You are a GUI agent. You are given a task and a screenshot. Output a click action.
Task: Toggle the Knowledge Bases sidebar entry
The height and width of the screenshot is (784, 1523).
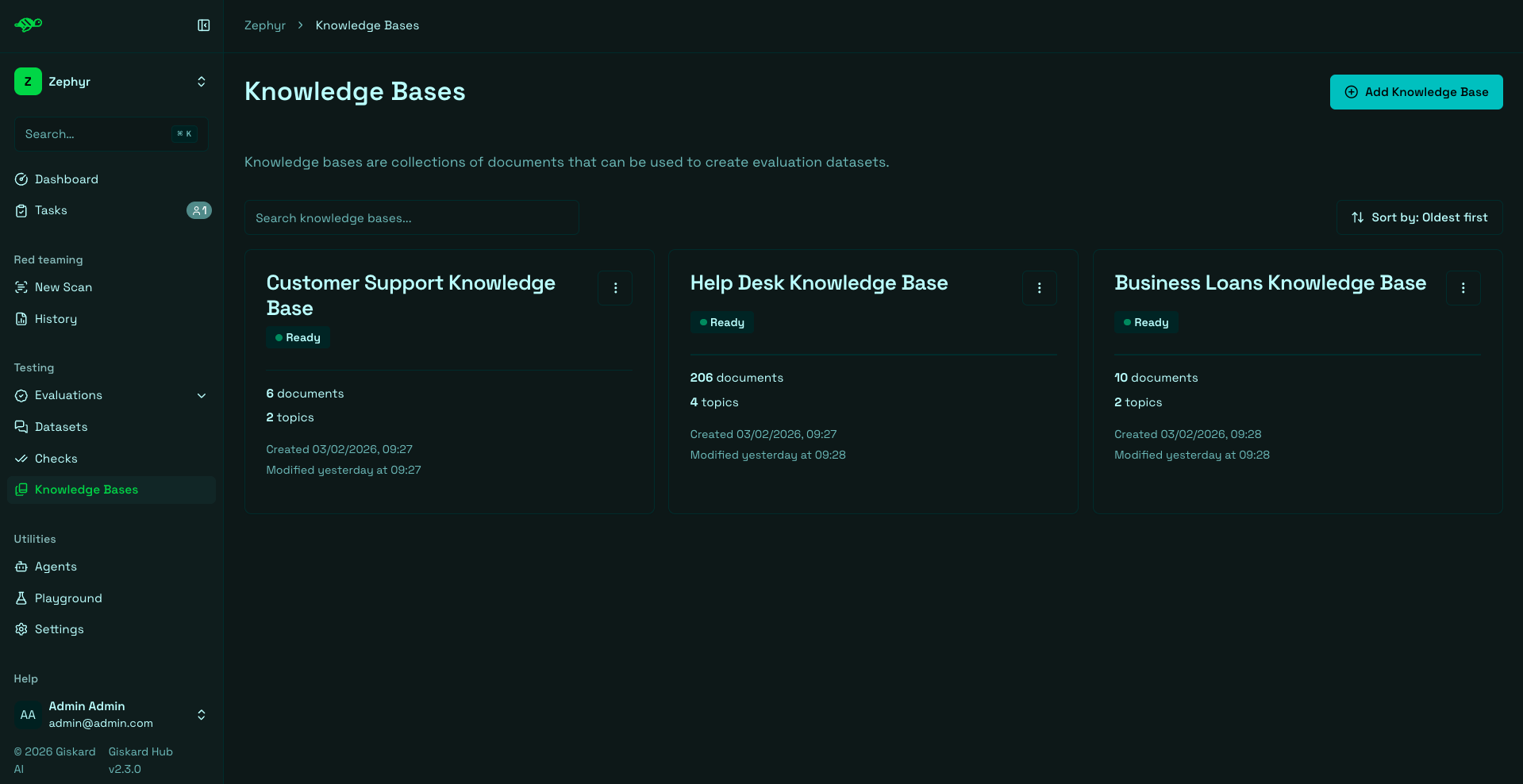[x=87, y=490]
